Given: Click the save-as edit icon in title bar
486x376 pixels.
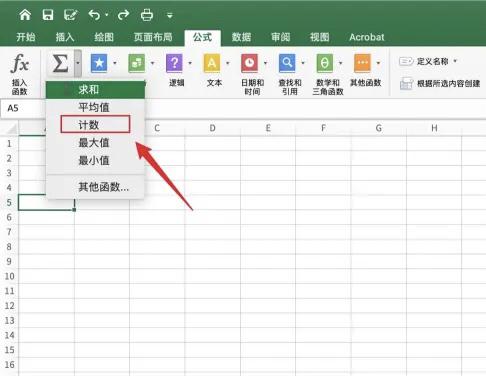Looking at the screenshot, I should coord(71,15).
